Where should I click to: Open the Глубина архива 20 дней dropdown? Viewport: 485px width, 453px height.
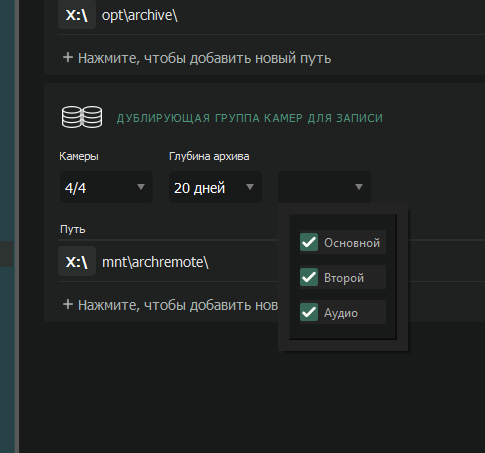215,187
